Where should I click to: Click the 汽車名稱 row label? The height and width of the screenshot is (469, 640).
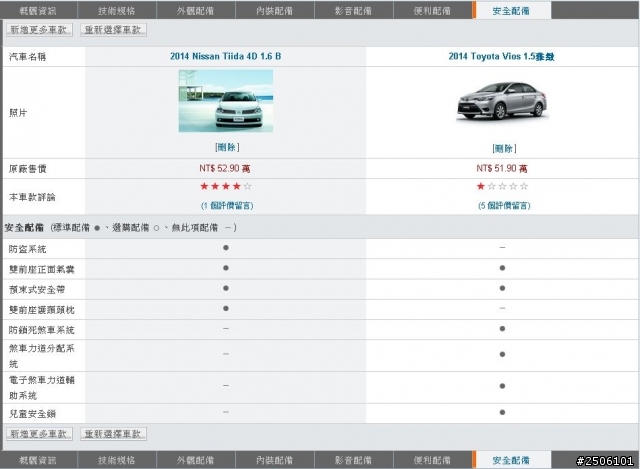[28, 57]
